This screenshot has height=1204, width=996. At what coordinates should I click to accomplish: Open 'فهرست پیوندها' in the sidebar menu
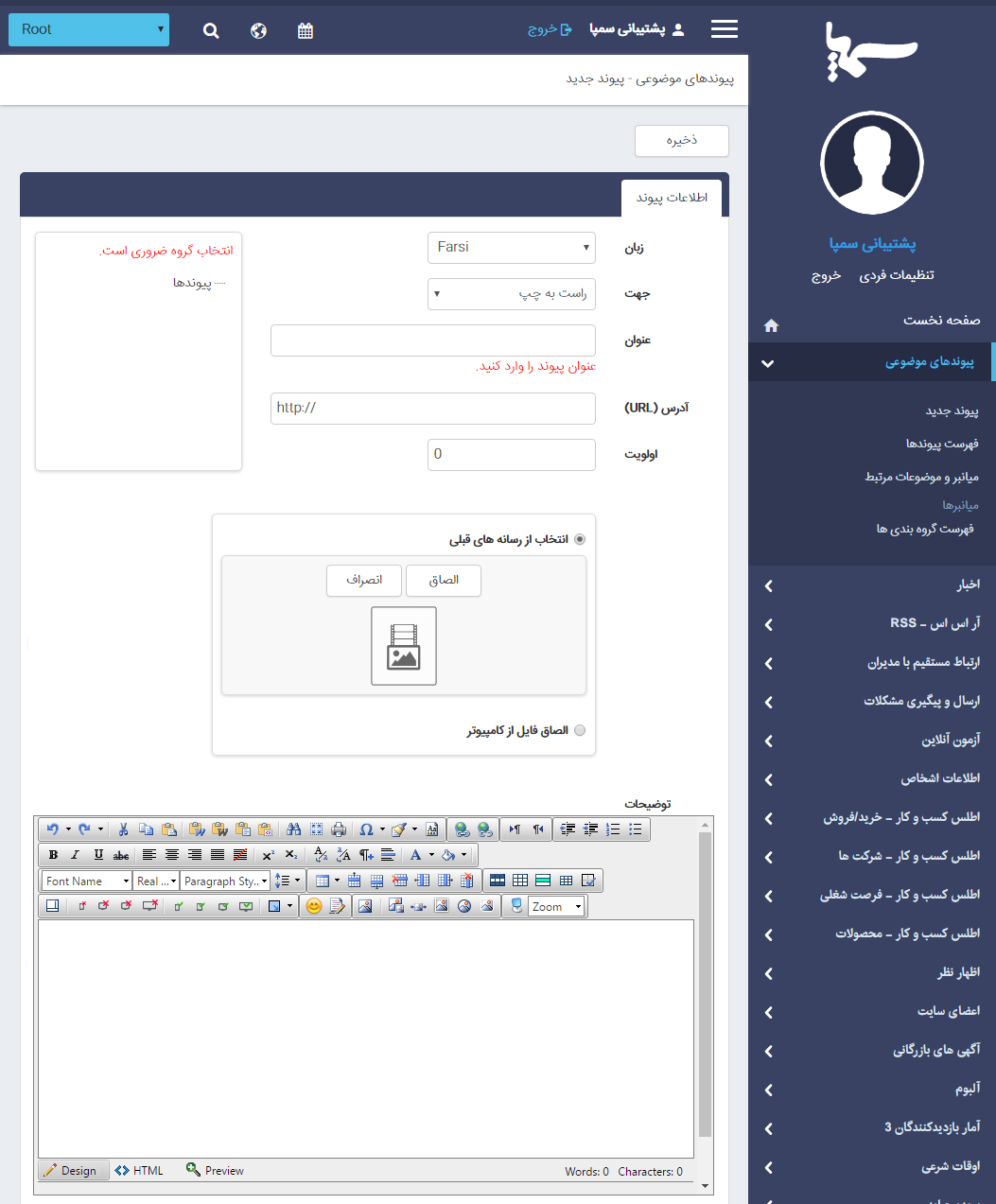[x=941, y=444]
